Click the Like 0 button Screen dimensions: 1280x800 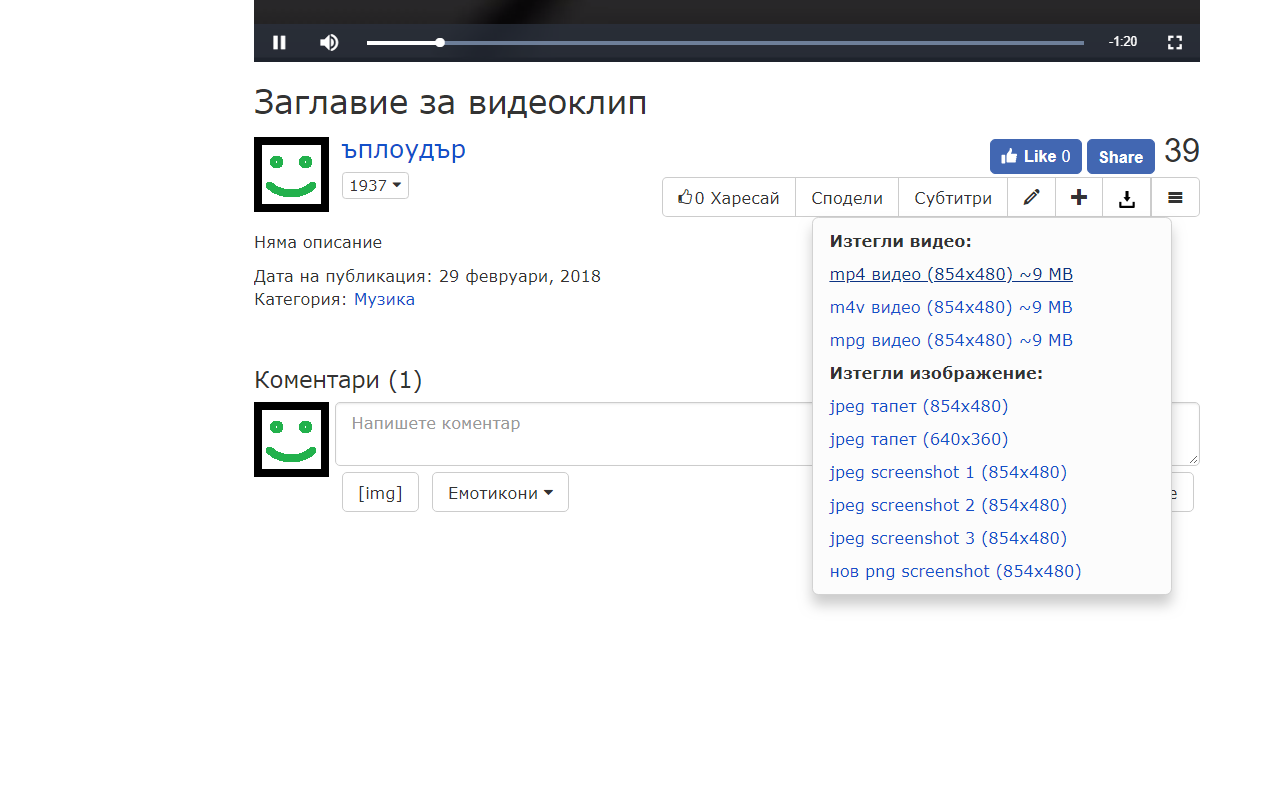coord(1035,156)
